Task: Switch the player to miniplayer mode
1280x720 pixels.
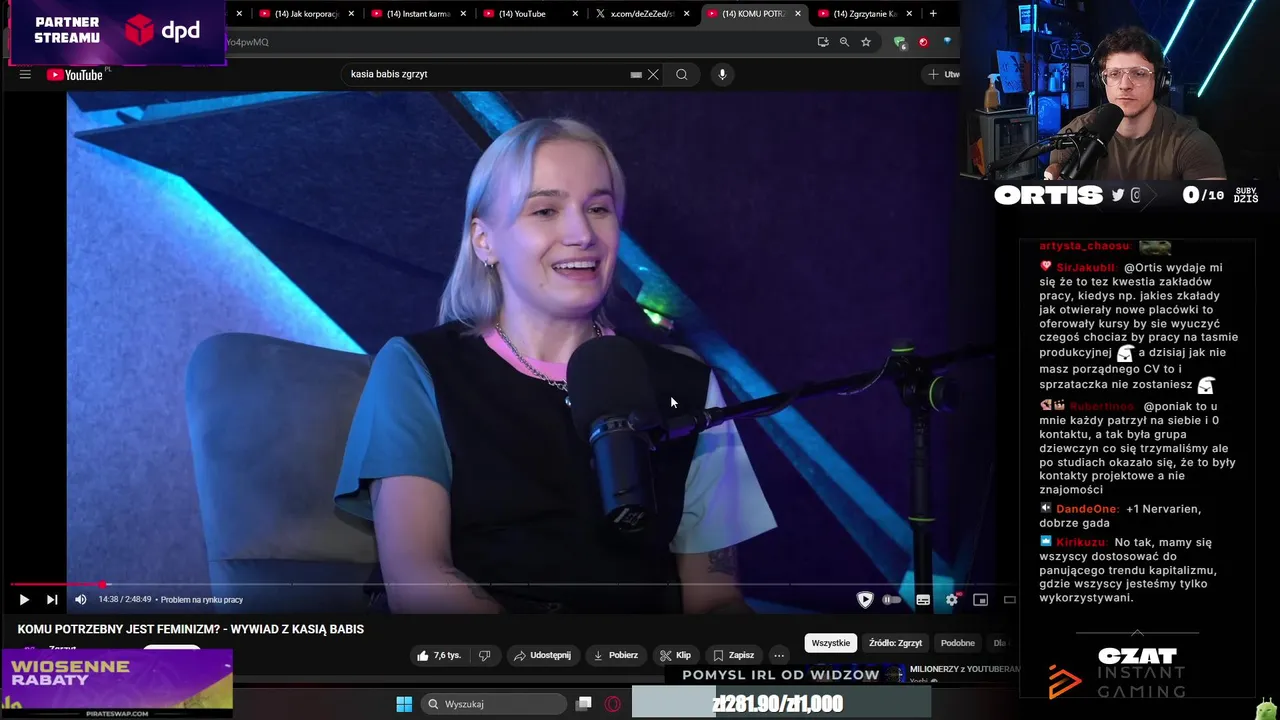Action: click(x=981, y=600)
